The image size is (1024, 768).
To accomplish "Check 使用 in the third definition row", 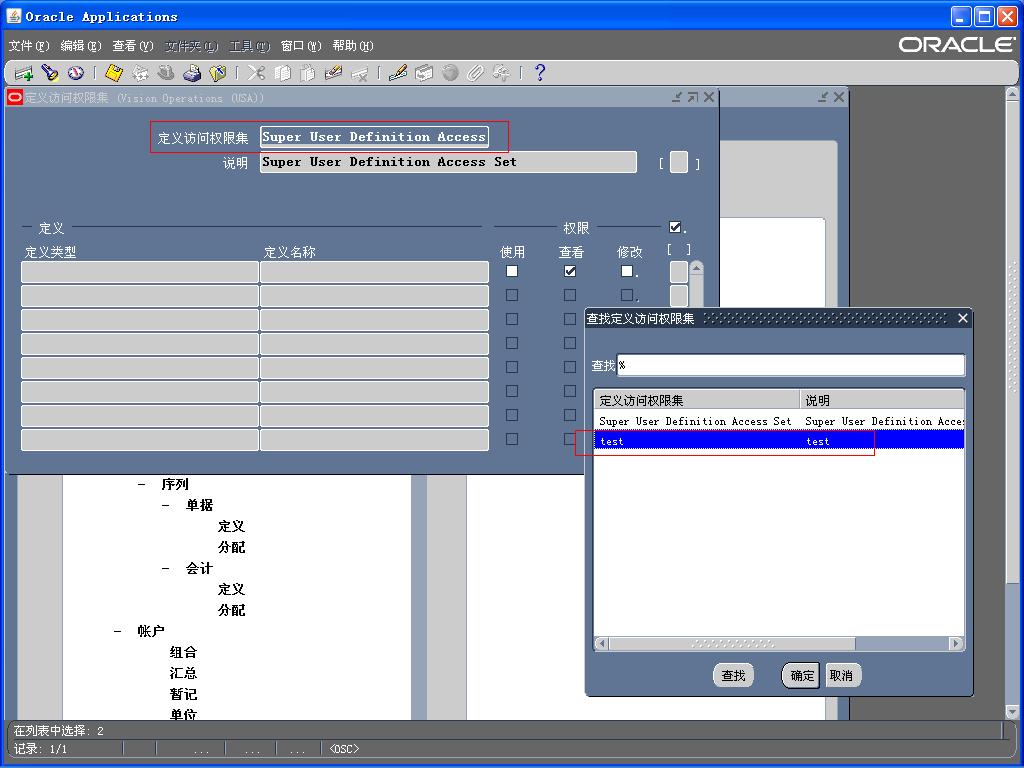I will pos(512,319).
